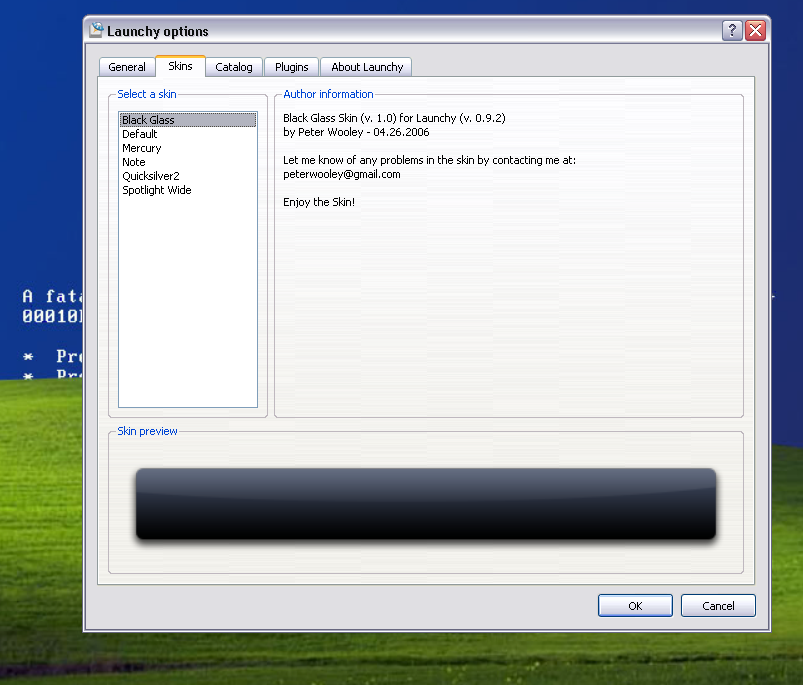Image resolution: width=803 pixels, height=685 pixels.
Task: Choose the Quicksilver2 skin
Action: [188, 176]
